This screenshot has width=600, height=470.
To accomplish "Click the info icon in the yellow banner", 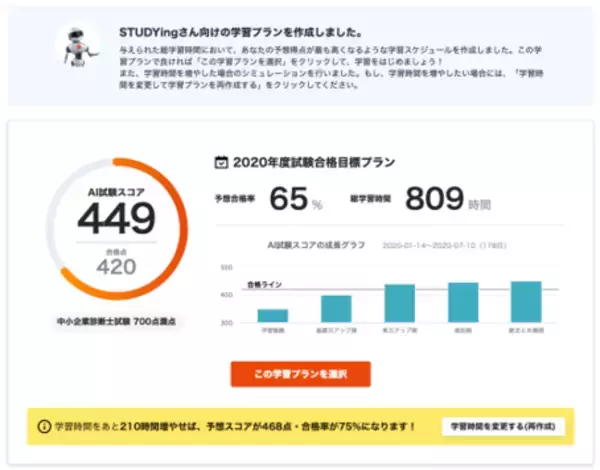I will click(x=44, y=426).
